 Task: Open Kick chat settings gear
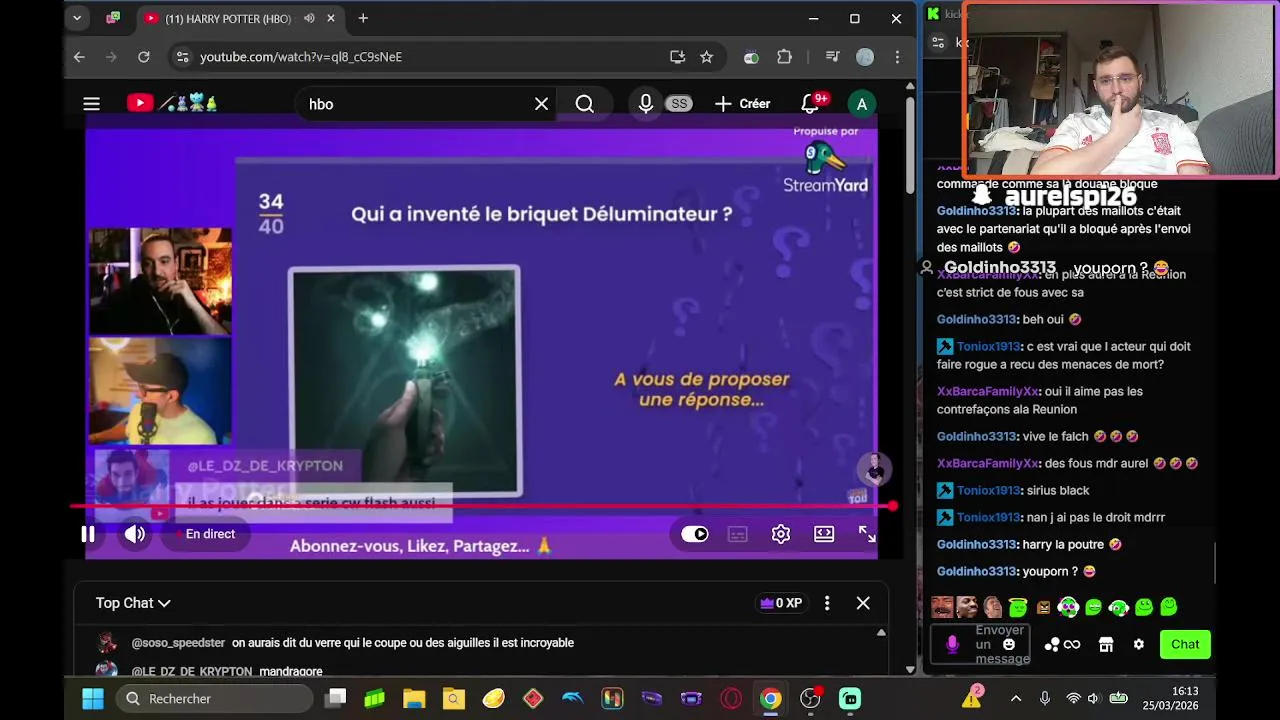click(1138, 644)
